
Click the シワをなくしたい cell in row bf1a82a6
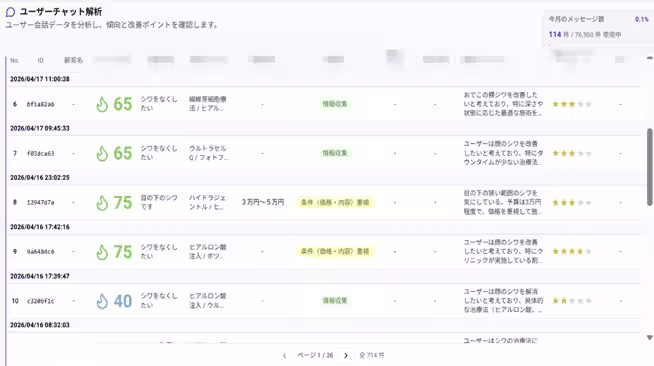point(158,104)
